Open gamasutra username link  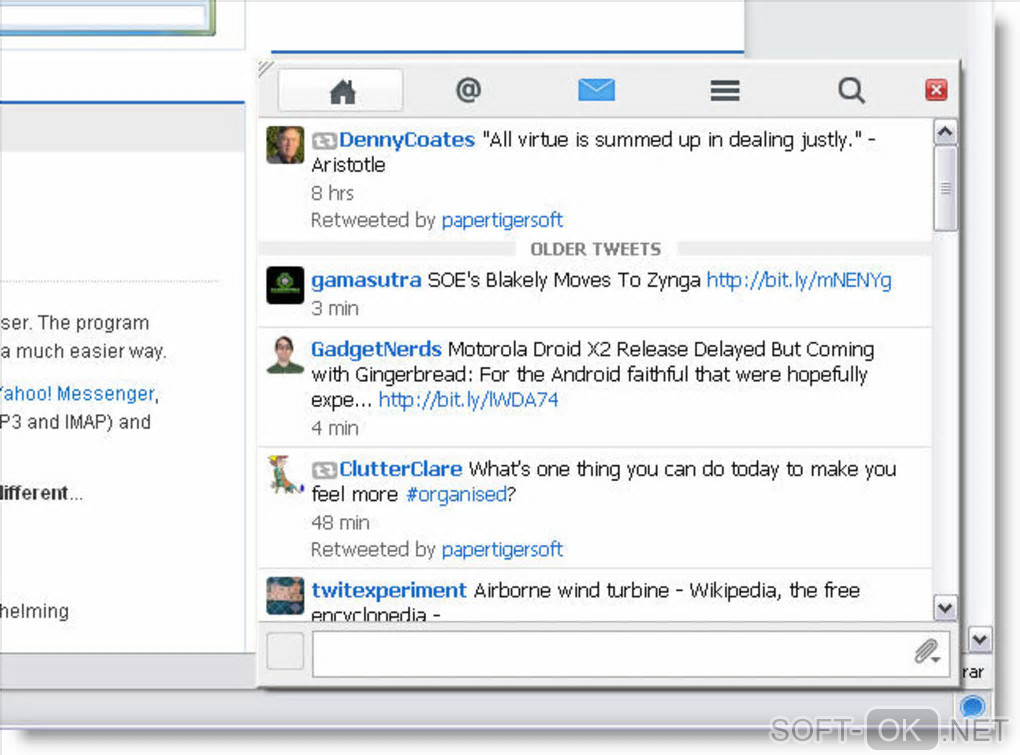[366, 280]
